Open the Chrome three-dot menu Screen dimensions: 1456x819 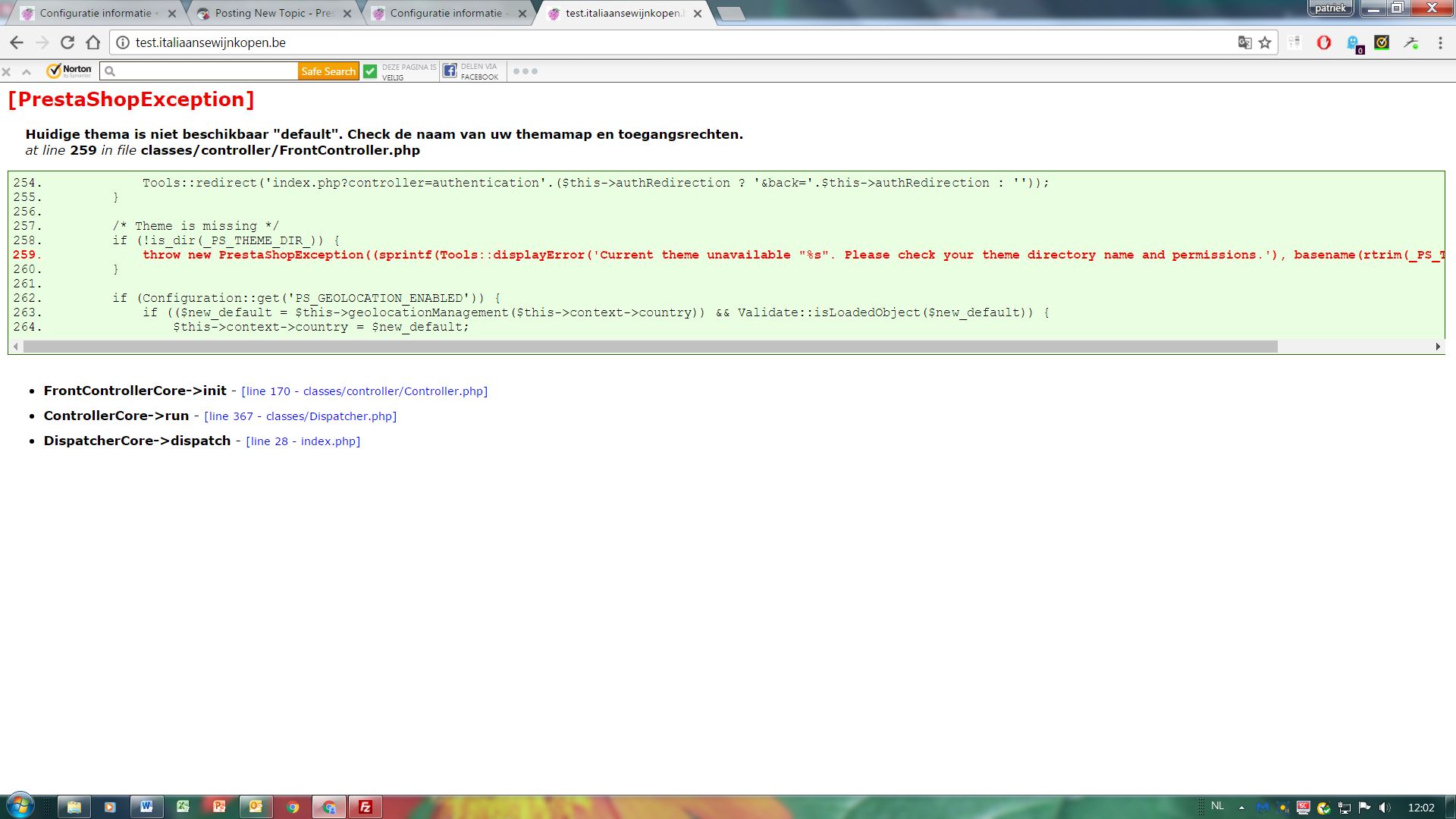click(x=1440, y=43)
